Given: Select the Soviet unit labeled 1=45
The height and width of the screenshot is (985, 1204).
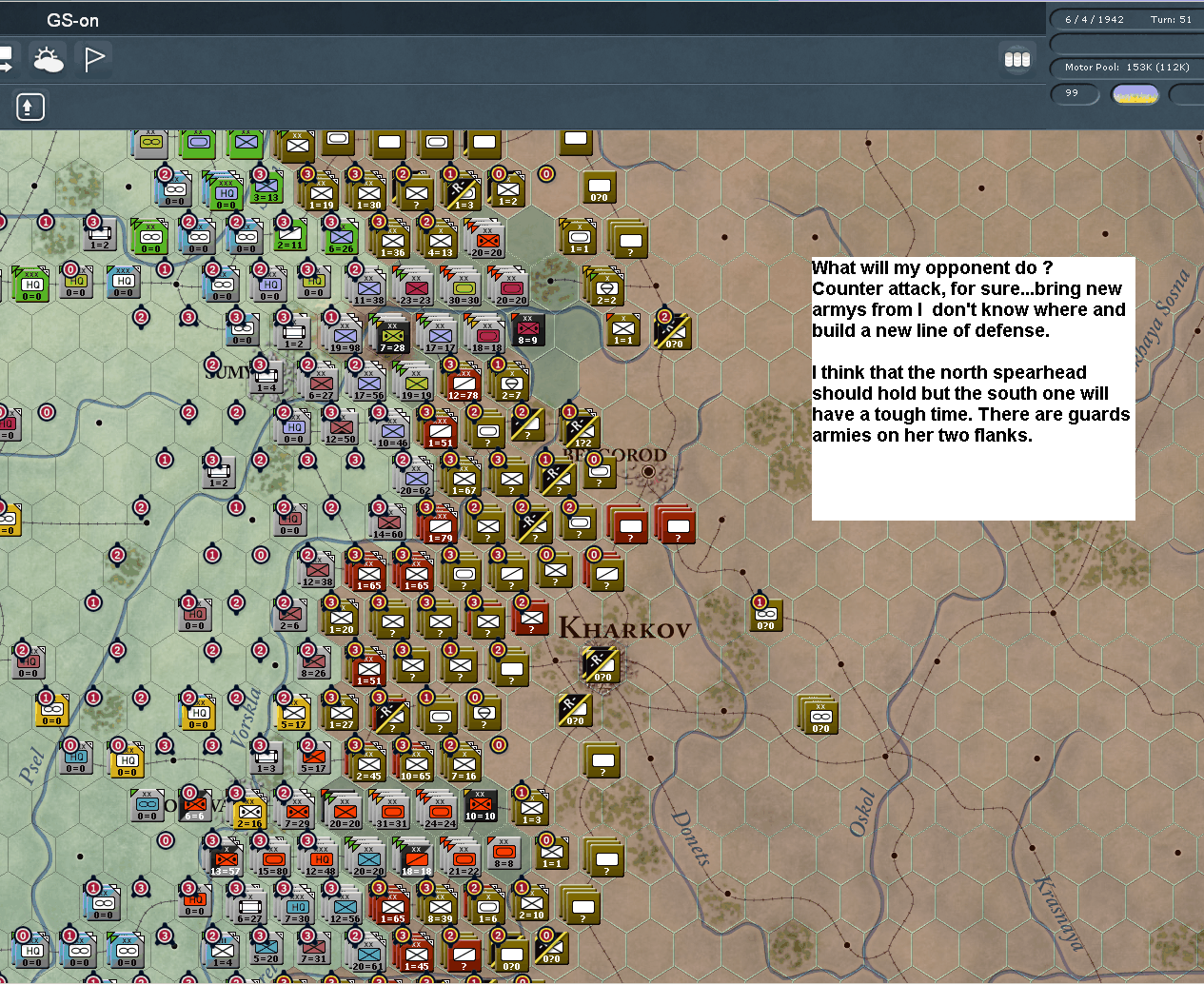Looking at the screenshot, I should click(416, 955).
